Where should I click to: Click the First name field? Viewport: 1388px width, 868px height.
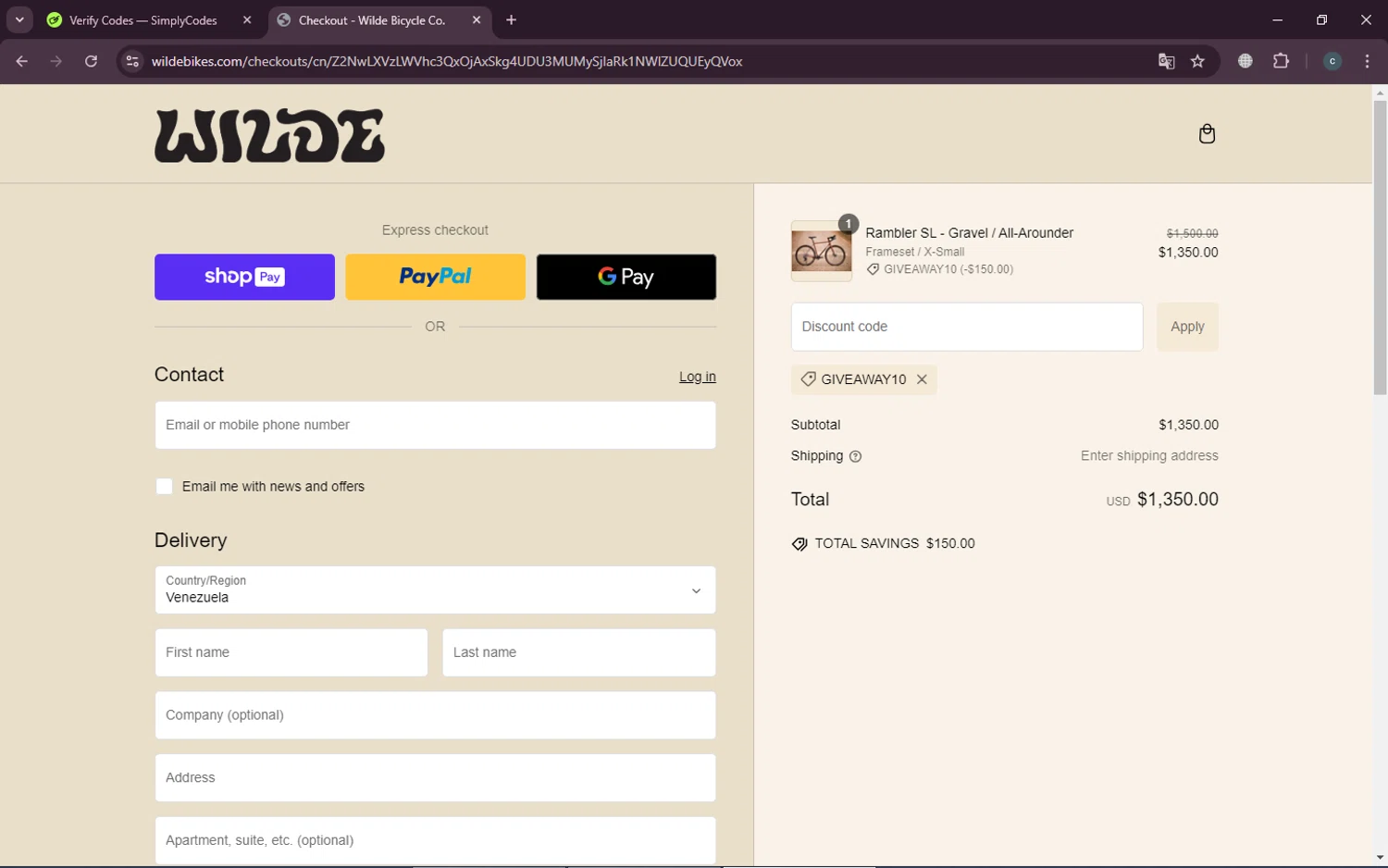291,652
